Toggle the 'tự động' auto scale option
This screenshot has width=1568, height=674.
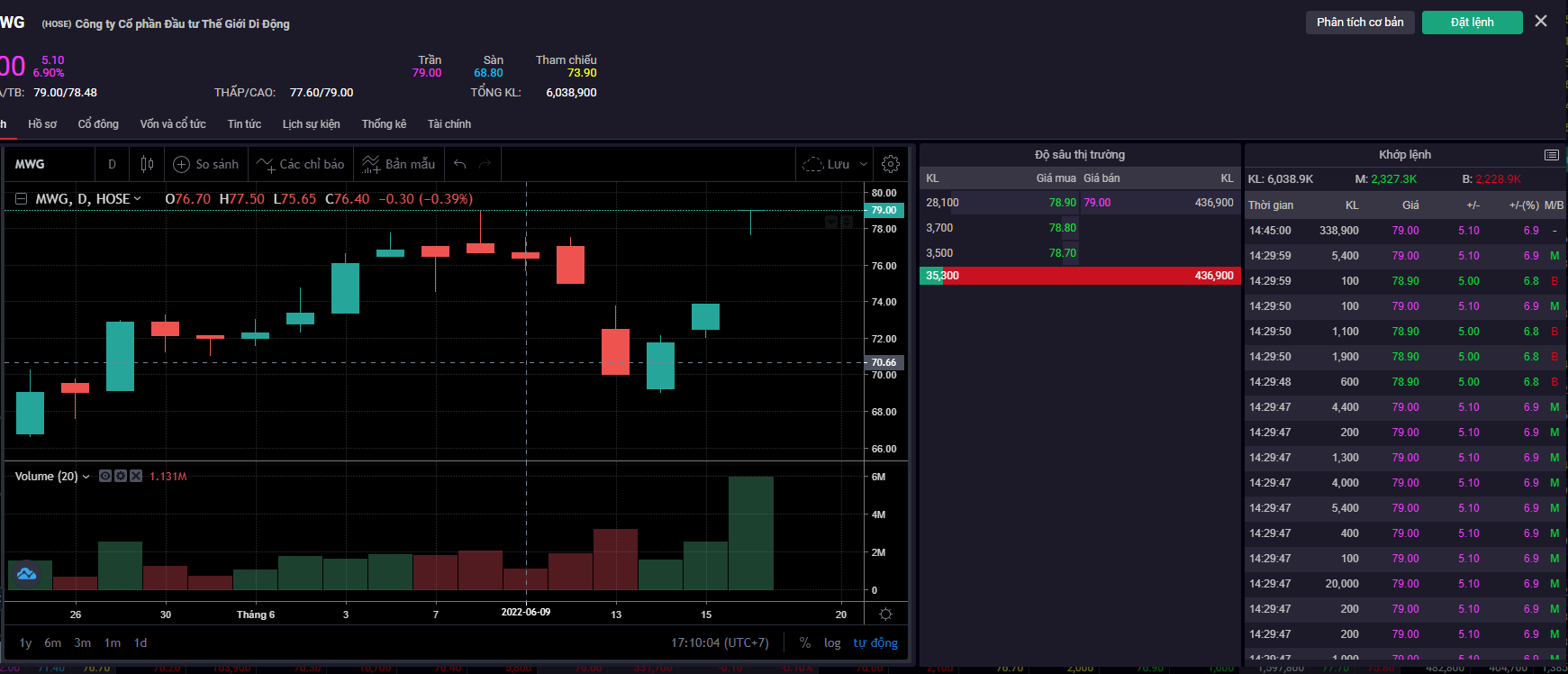click(875, 642)
